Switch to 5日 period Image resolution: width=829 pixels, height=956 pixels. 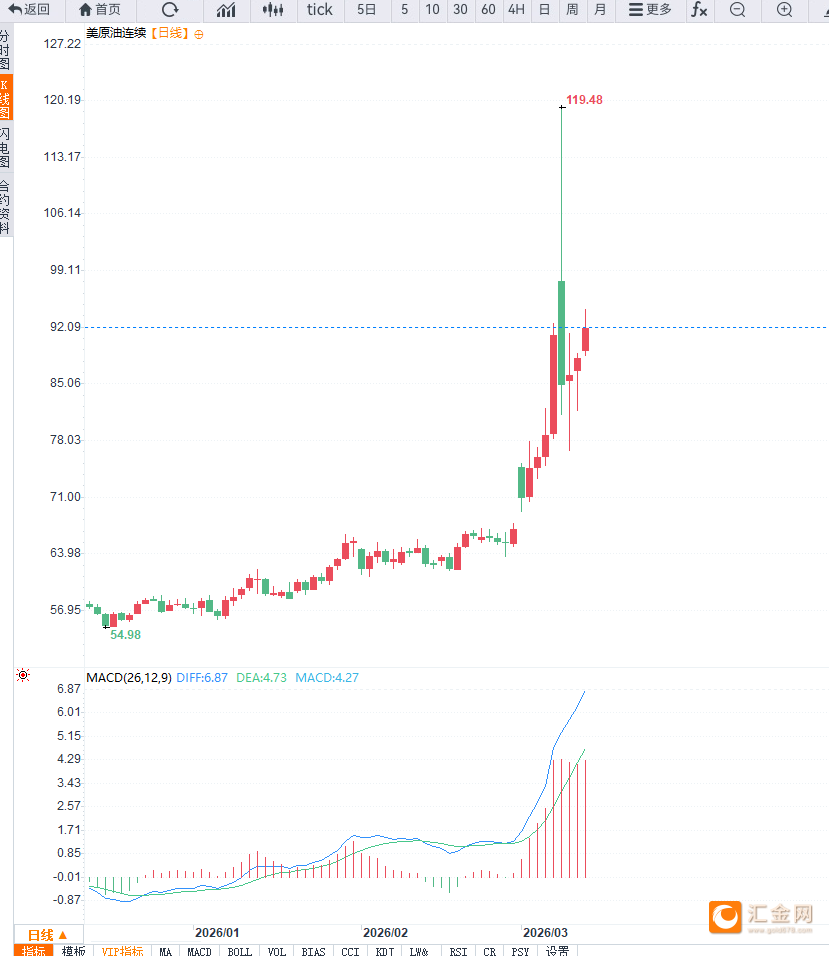[366, 10]
